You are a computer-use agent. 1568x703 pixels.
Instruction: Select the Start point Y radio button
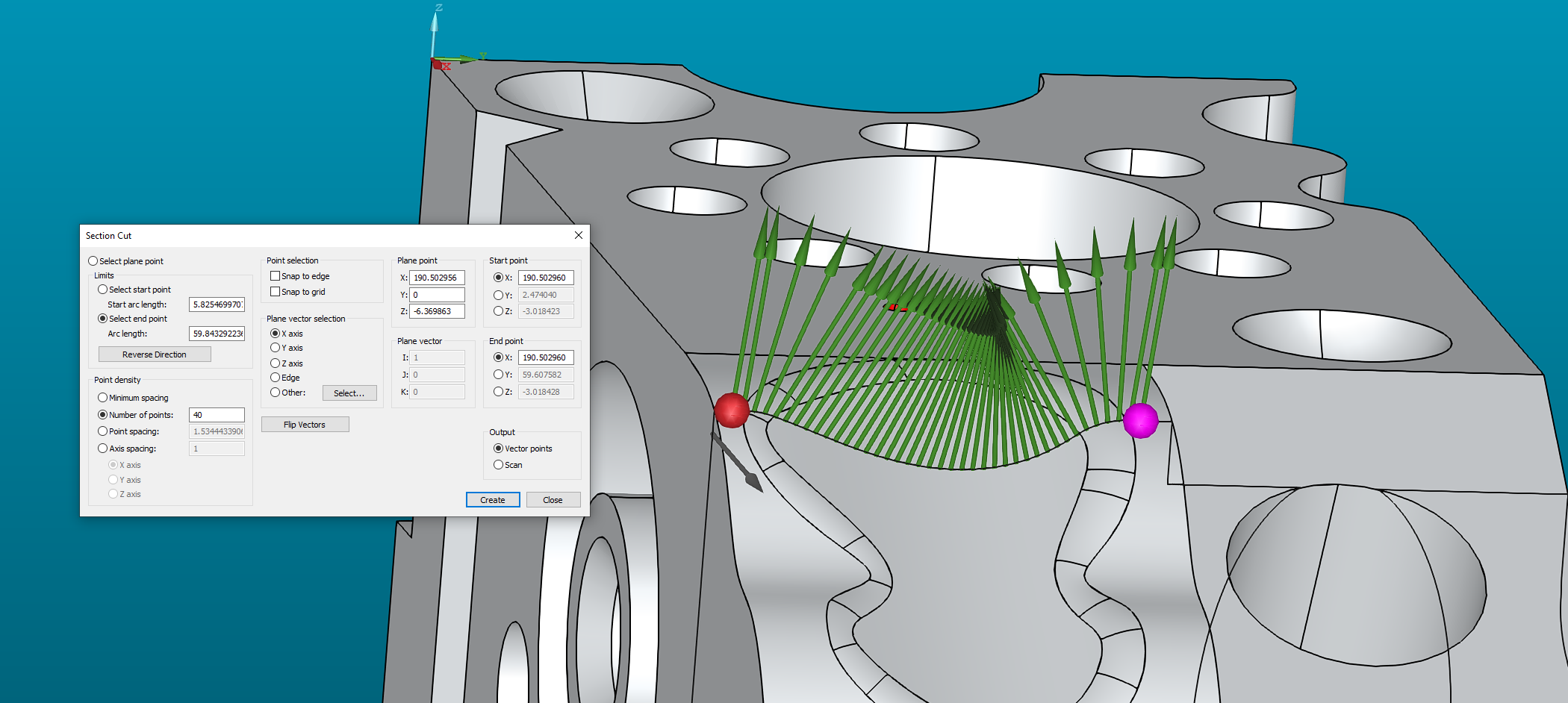point(498,295)
